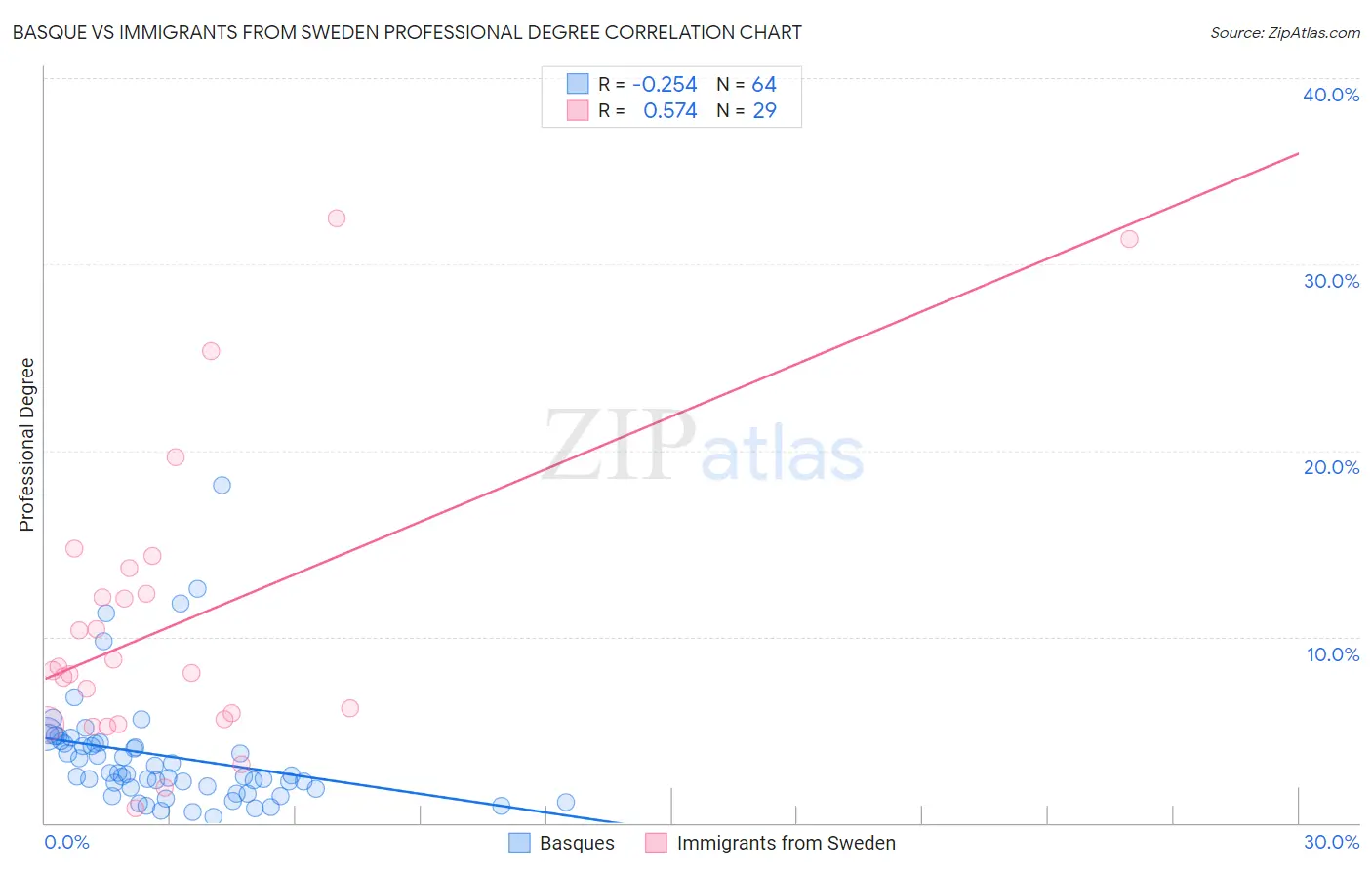Viewport: 1372px width, 870px height.
Task: Click the chart title text
Action: 407,32
